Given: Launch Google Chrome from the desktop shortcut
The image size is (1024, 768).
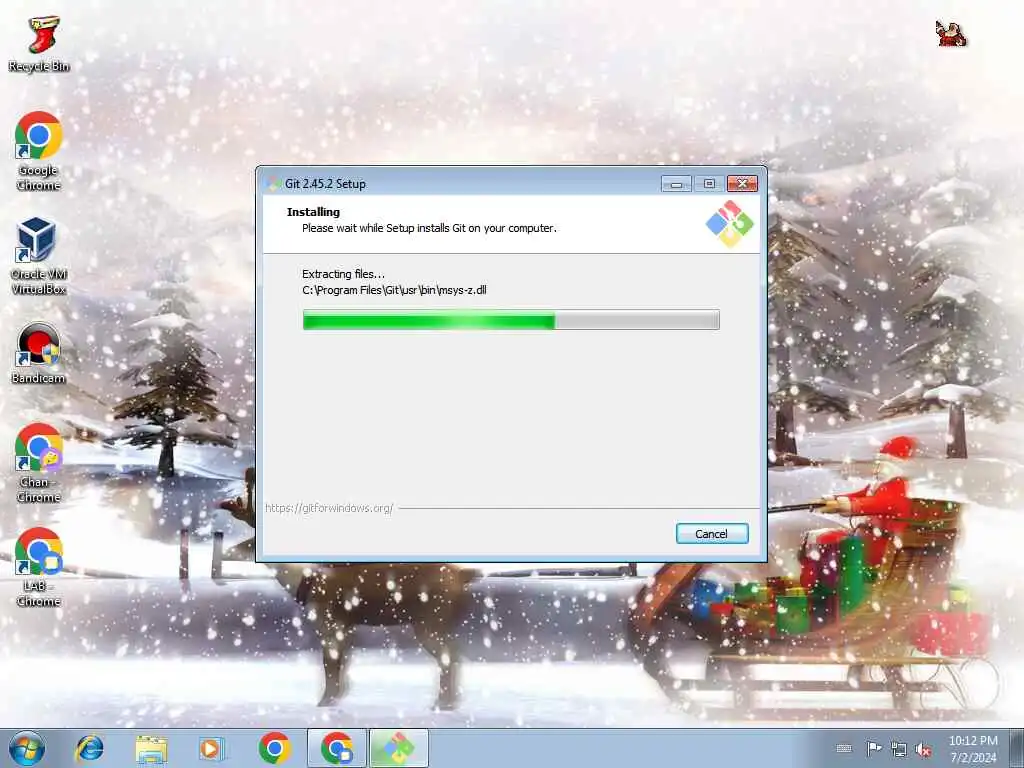Looking at the screenshot, I should pyautogui.click(x=39, y=151).
